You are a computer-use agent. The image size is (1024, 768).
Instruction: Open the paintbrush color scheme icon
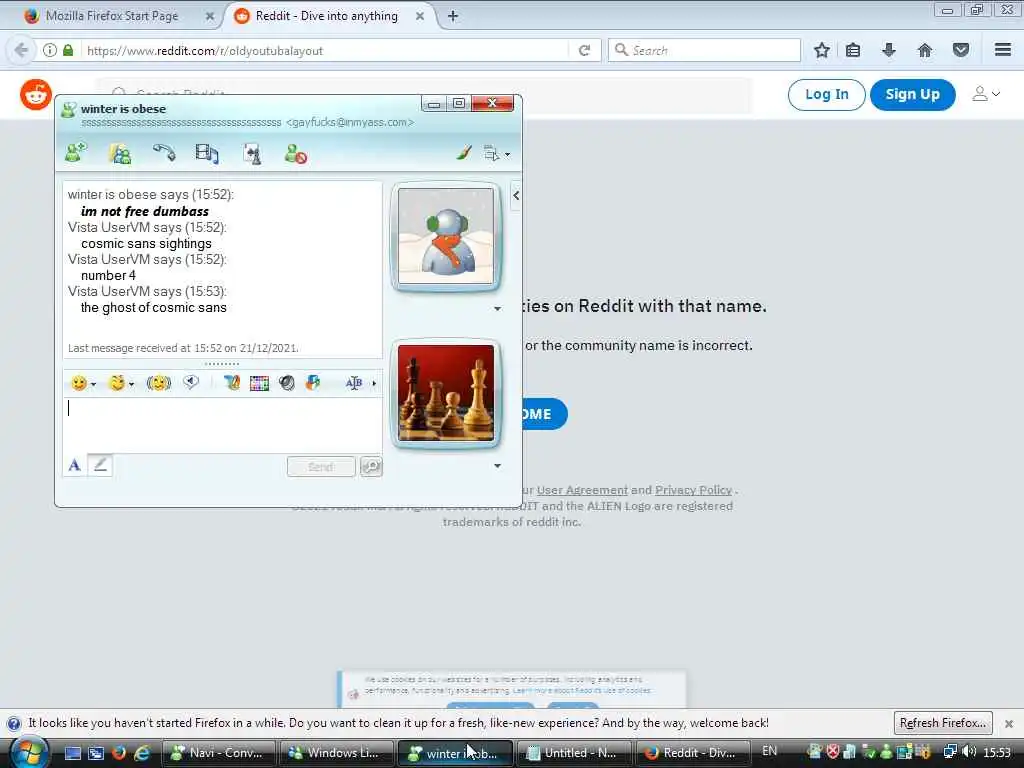pyautogui.click(x=464, y=153)
